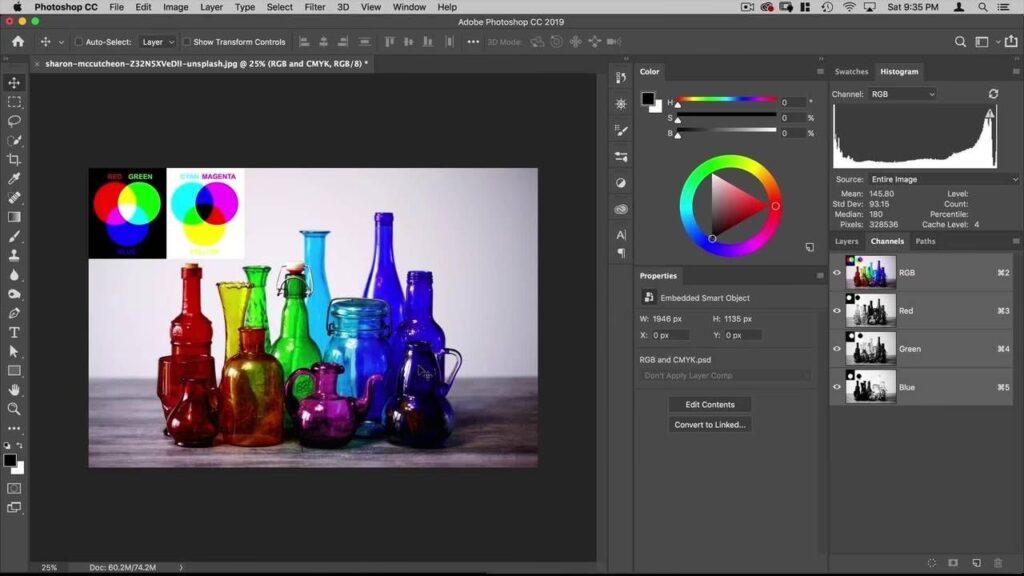1024x576 pixels.
Task: Select the Hand tool
Action: coord(14,390)
